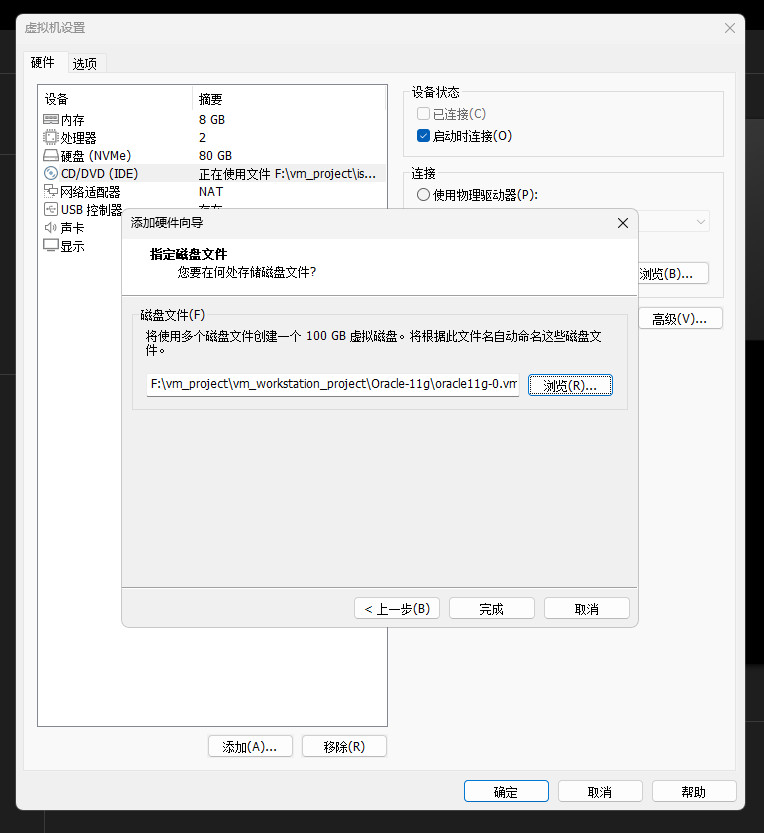Switch to the 选项 tab
764x833 pixels.
(85, 64)
